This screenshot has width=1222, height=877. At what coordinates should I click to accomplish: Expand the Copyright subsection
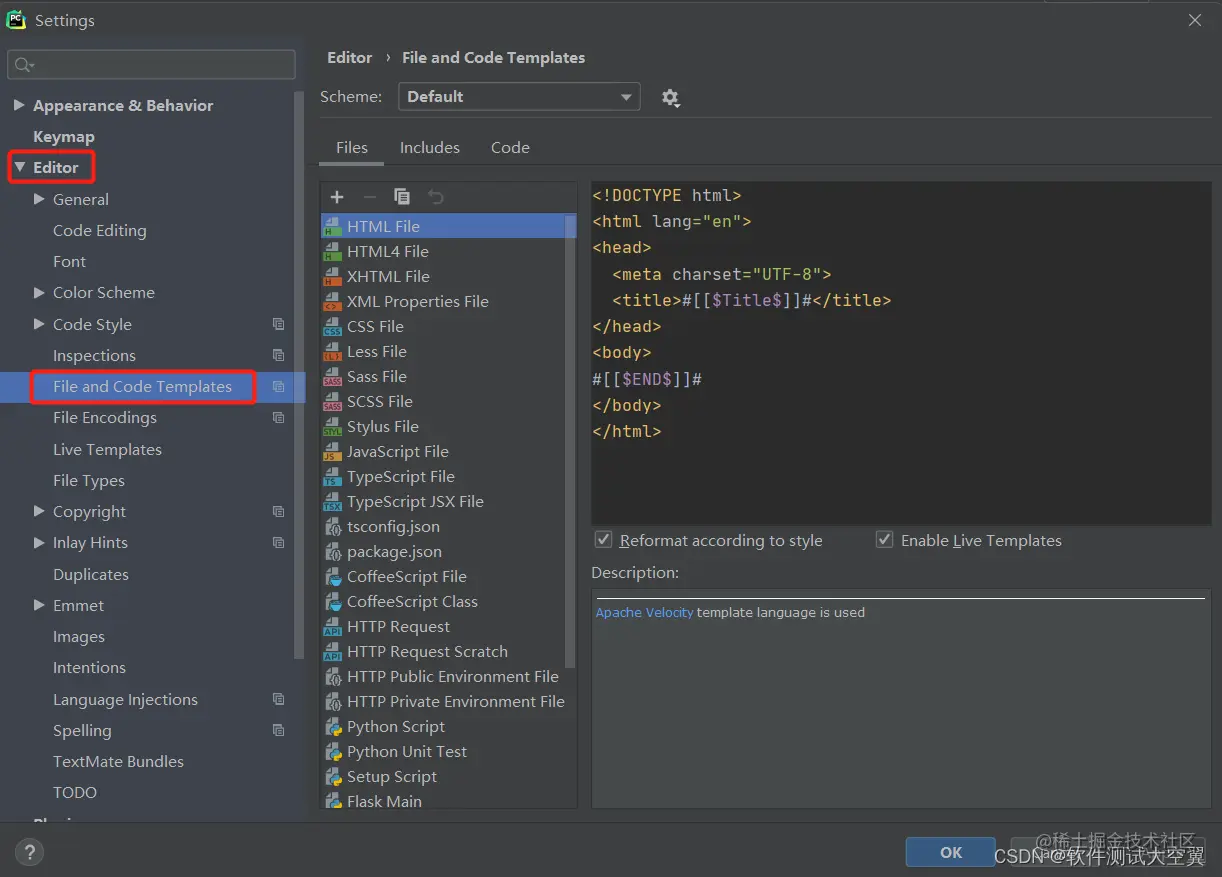(39, 511)
